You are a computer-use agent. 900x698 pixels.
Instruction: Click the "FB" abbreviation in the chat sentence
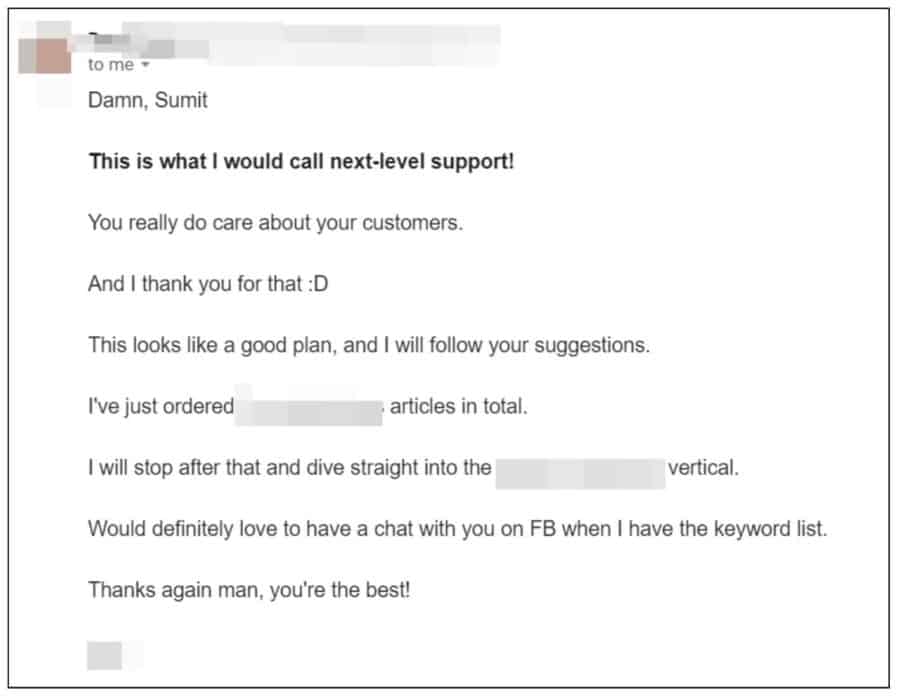coord(542,529)
